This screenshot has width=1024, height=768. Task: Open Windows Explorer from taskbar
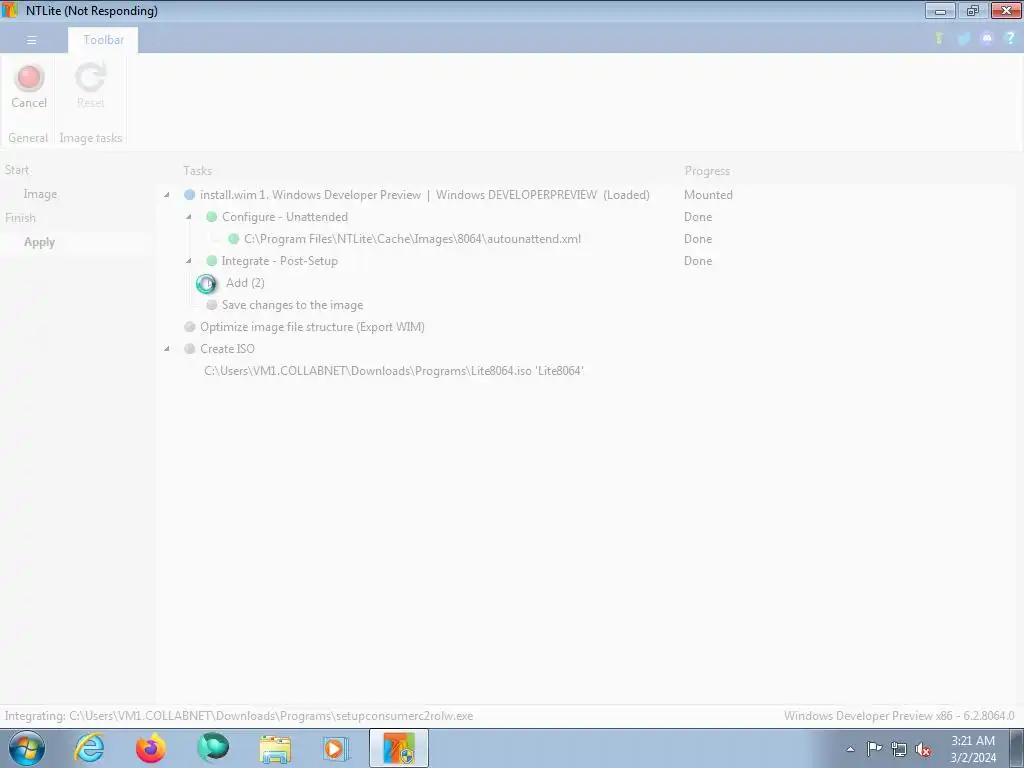(x=275, y=748)
